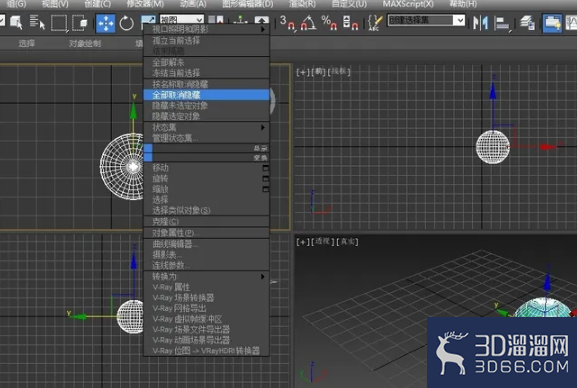Screen dimensions: 577x388
Task: Select the Rotate tool in toolbar
Action: pyautogui.click(x=127, y=23)
